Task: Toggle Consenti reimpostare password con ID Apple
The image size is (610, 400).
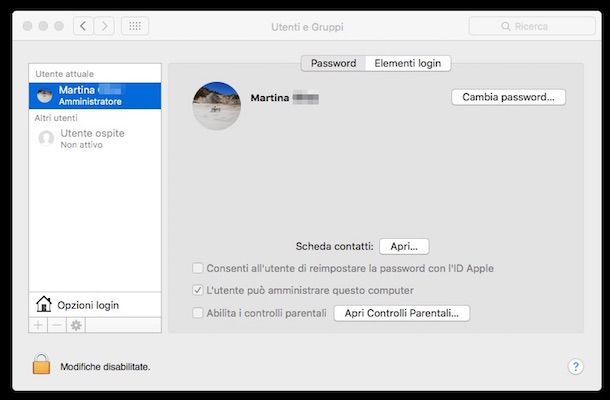Action: (198, 268)
